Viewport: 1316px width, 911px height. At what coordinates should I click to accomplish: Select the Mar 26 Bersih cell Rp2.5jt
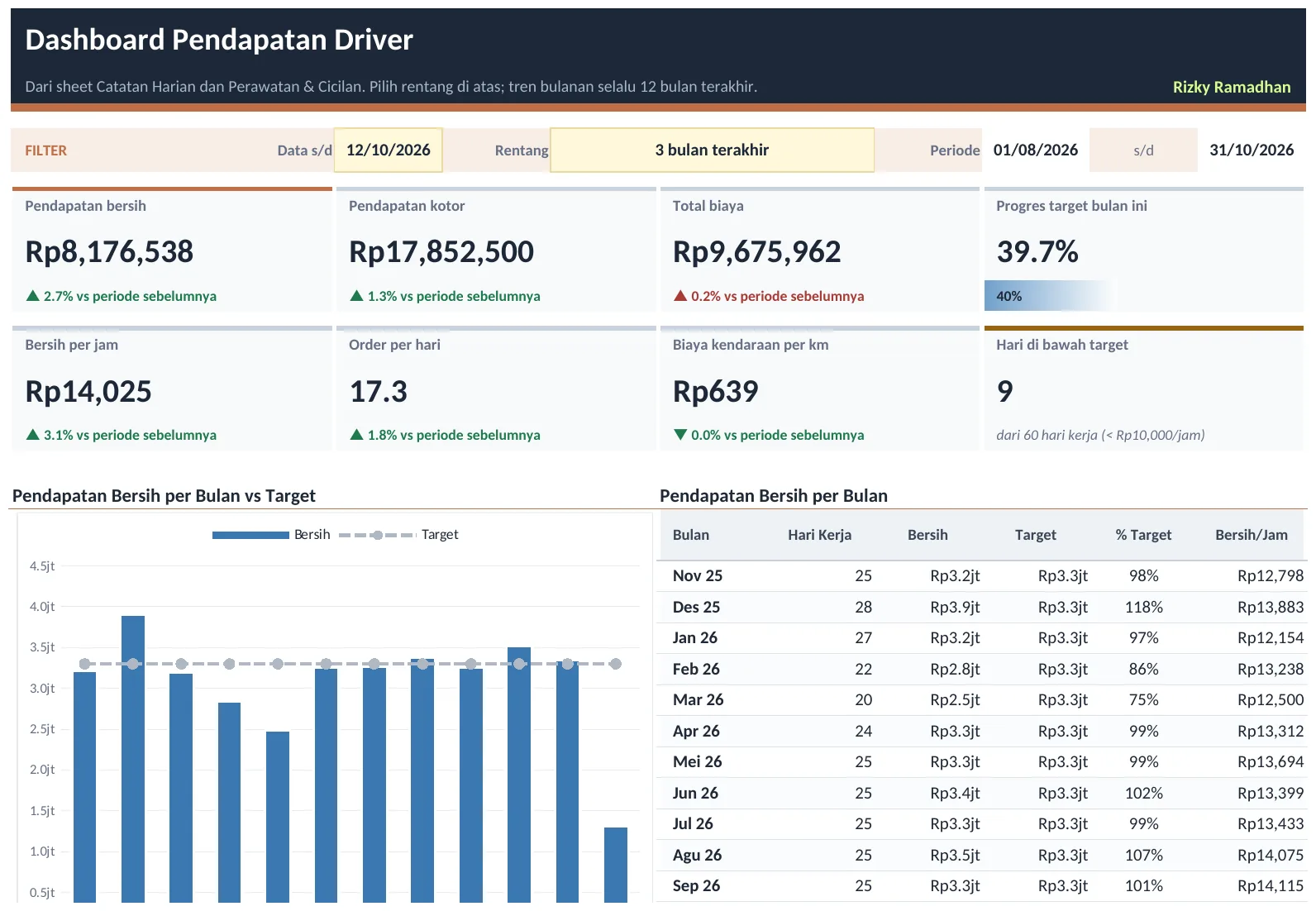click(955, 699)
